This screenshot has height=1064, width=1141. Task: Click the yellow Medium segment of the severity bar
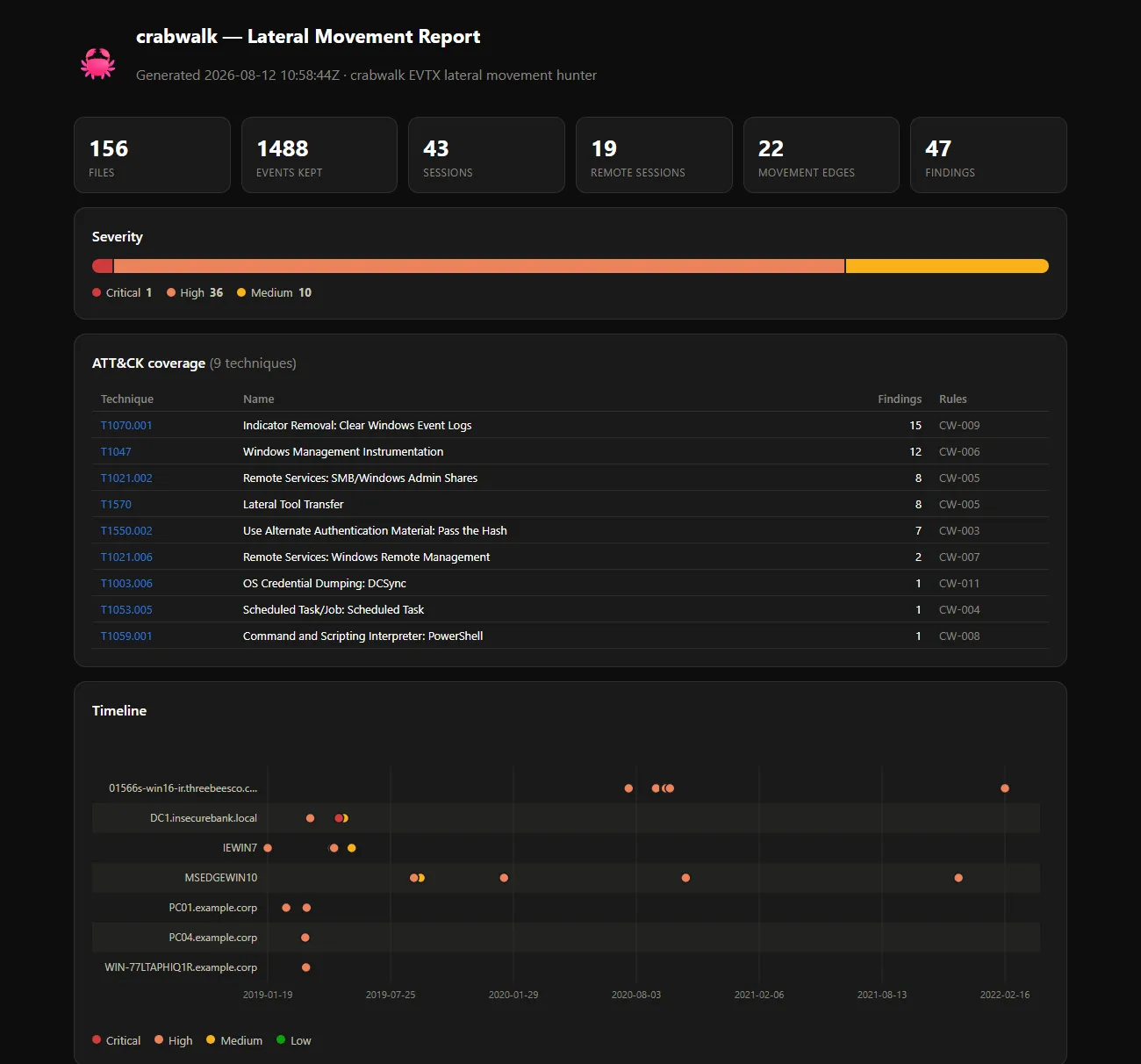[x=947, y=266]
